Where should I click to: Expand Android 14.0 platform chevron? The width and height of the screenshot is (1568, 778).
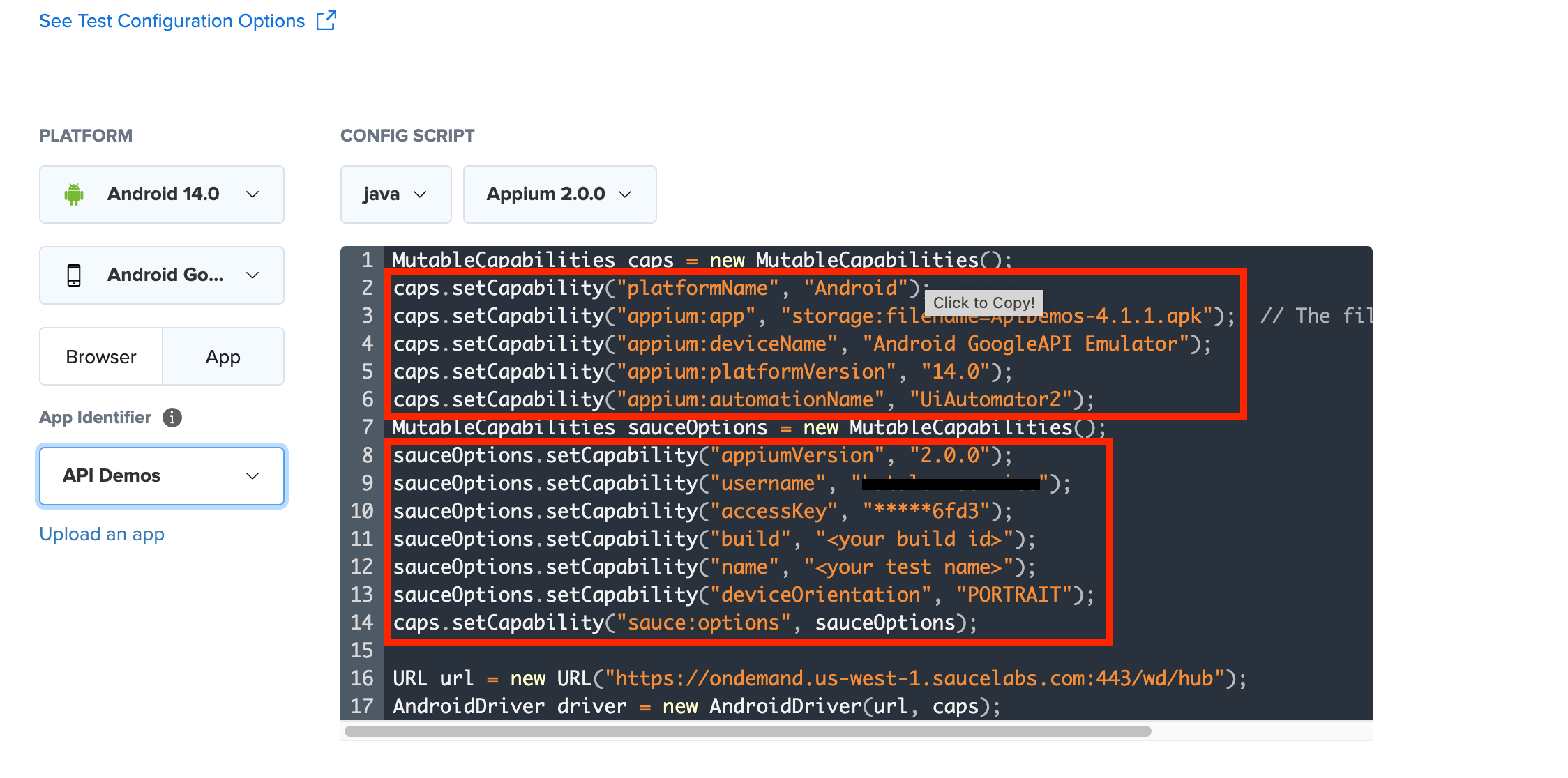click(x=252, y=194)
